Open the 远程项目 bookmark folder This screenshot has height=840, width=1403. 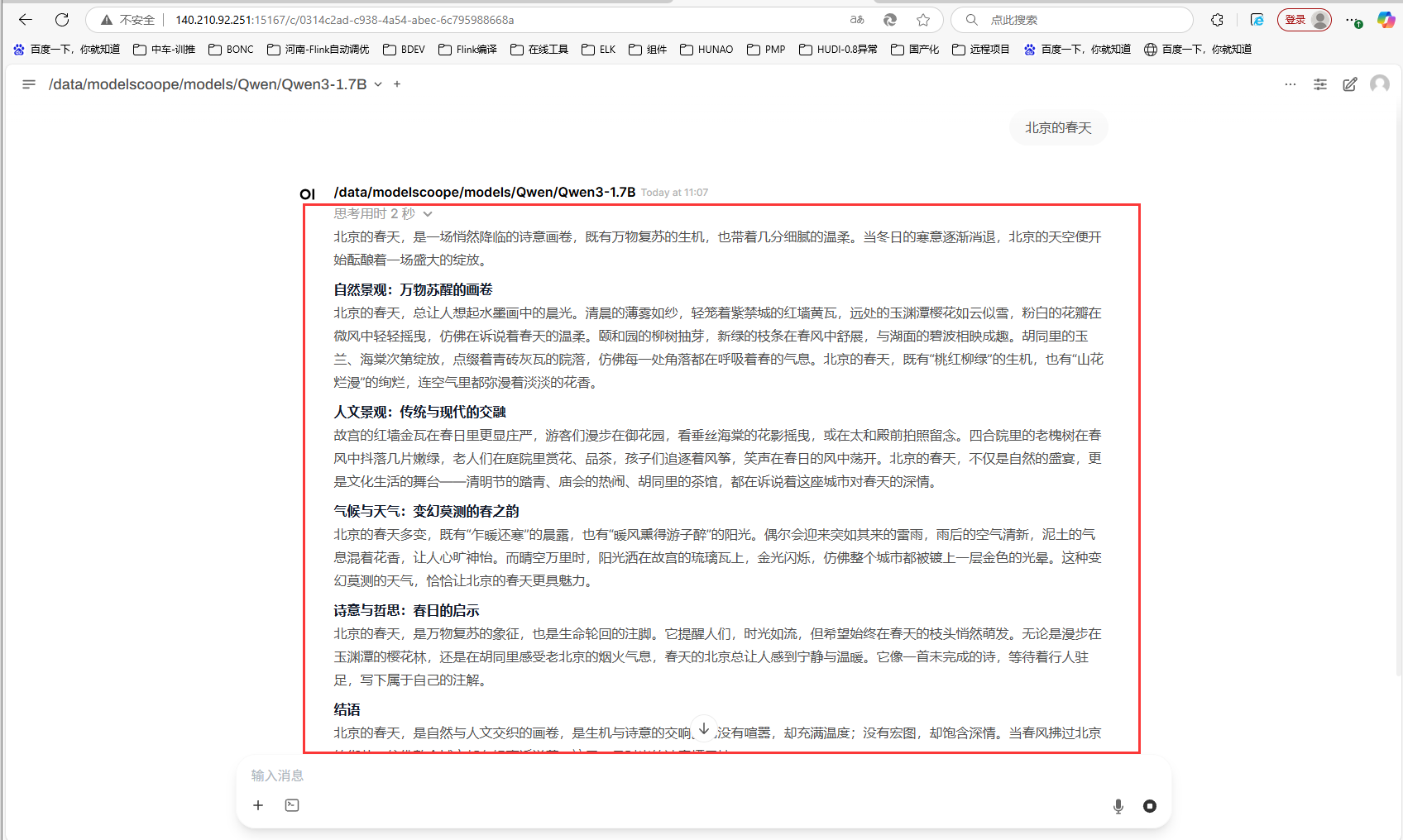[x=980, y=50]
